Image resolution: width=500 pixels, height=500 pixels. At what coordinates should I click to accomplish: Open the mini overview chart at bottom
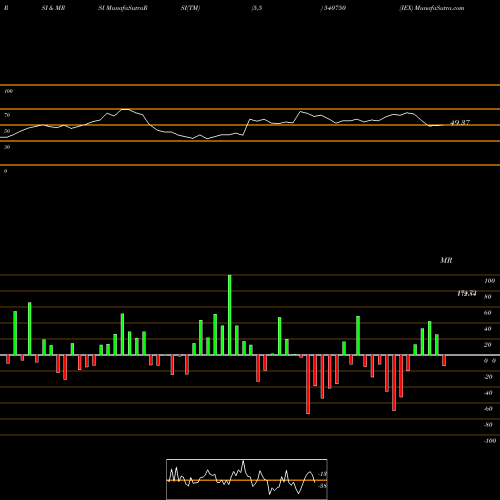tap(247, 479)
